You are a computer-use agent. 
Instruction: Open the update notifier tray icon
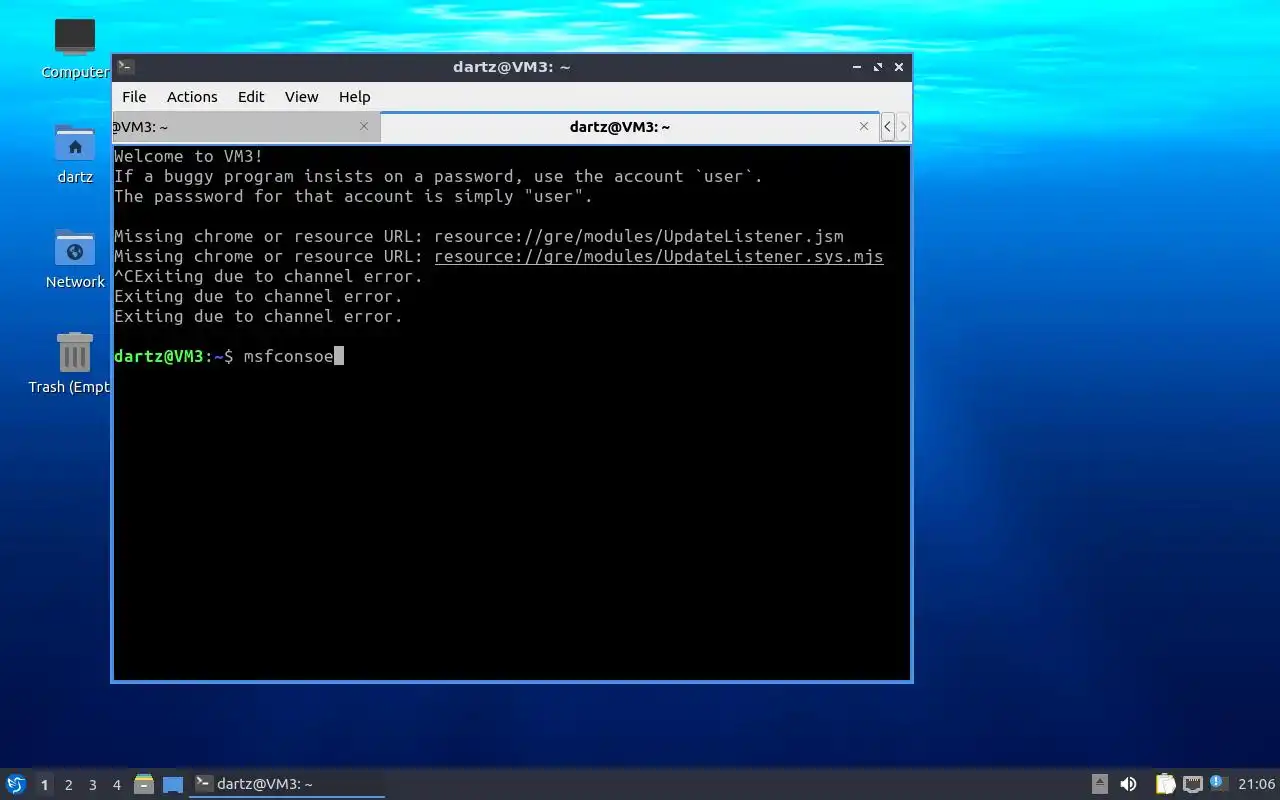[1217, 783]
